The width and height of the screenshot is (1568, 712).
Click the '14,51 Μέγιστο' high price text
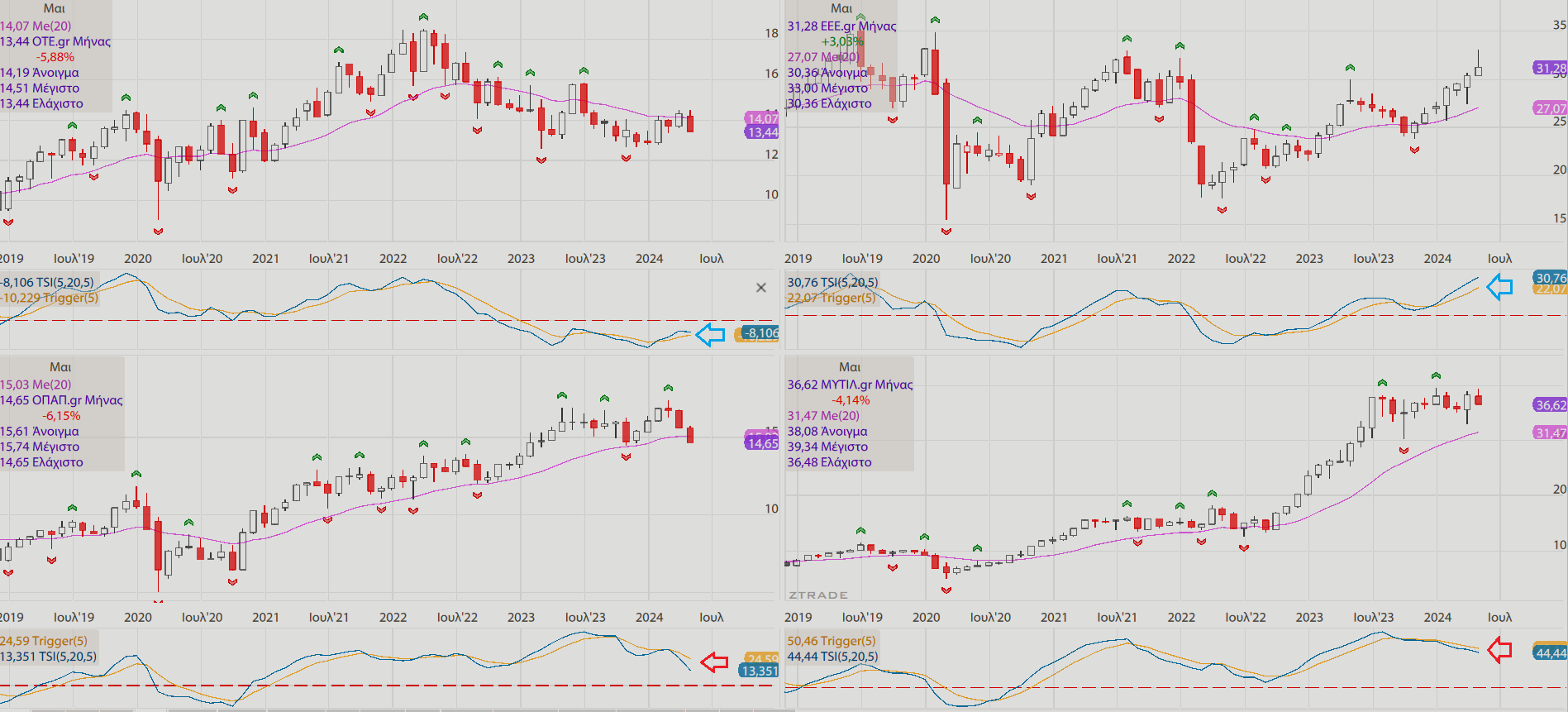coord(40,88)
